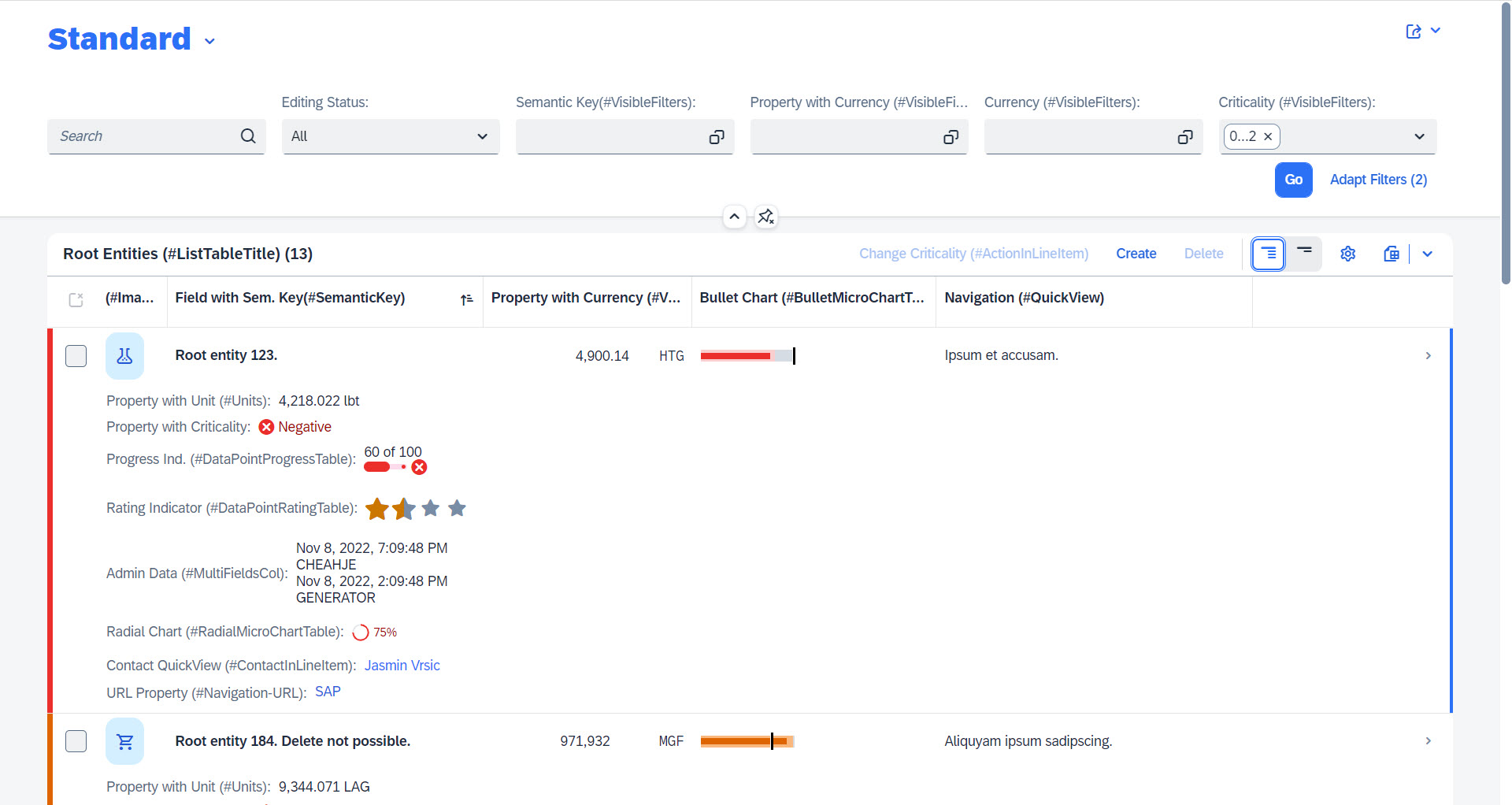
Task: Open the SAP URL link
Action: pyautogui.click(x=328, y=692)
